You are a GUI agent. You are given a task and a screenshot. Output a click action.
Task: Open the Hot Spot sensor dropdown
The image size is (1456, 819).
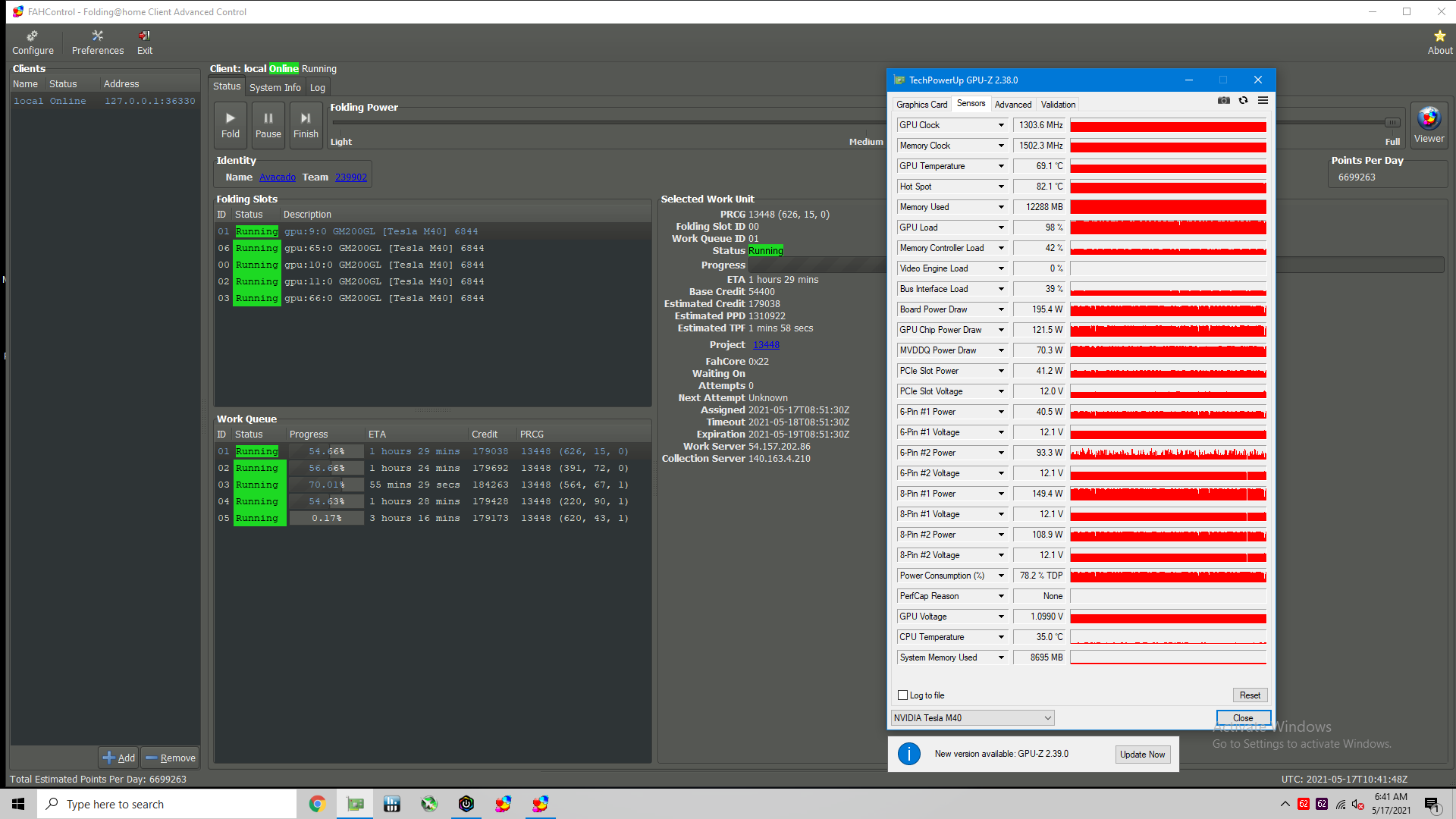coord(1001,187)
